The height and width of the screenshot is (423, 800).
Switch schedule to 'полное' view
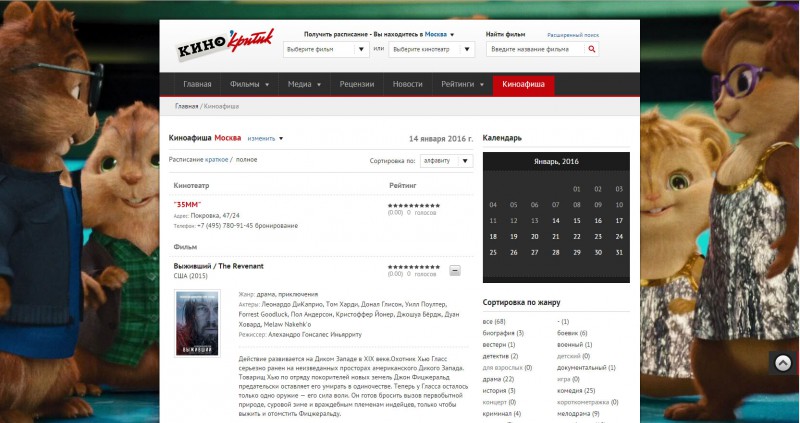(x=246, y=160)
